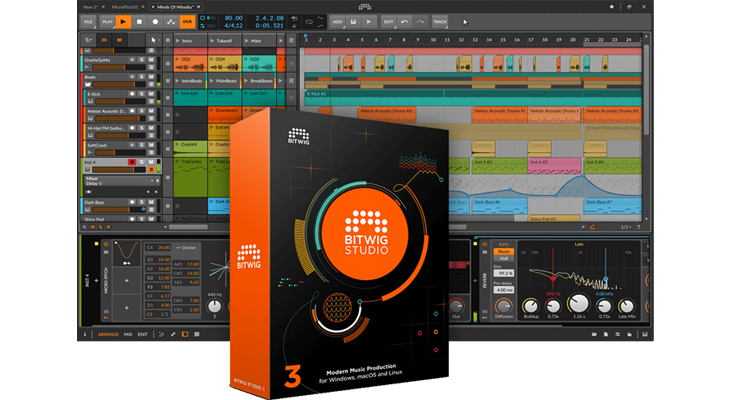Viewport: 730px width, 400px height.
Task: Click the redo arrow icon
Action: coord(420,21)
